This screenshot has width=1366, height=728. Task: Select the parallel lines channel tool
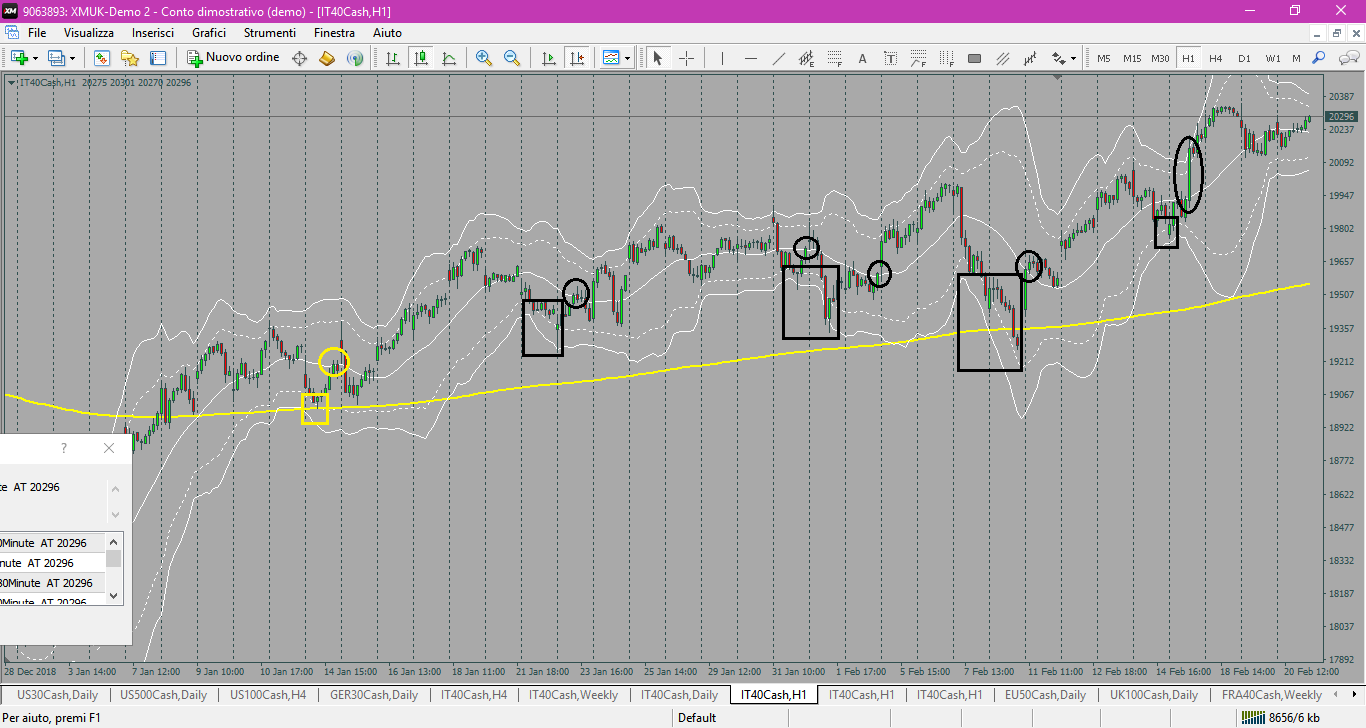[x=1002, y=58]
